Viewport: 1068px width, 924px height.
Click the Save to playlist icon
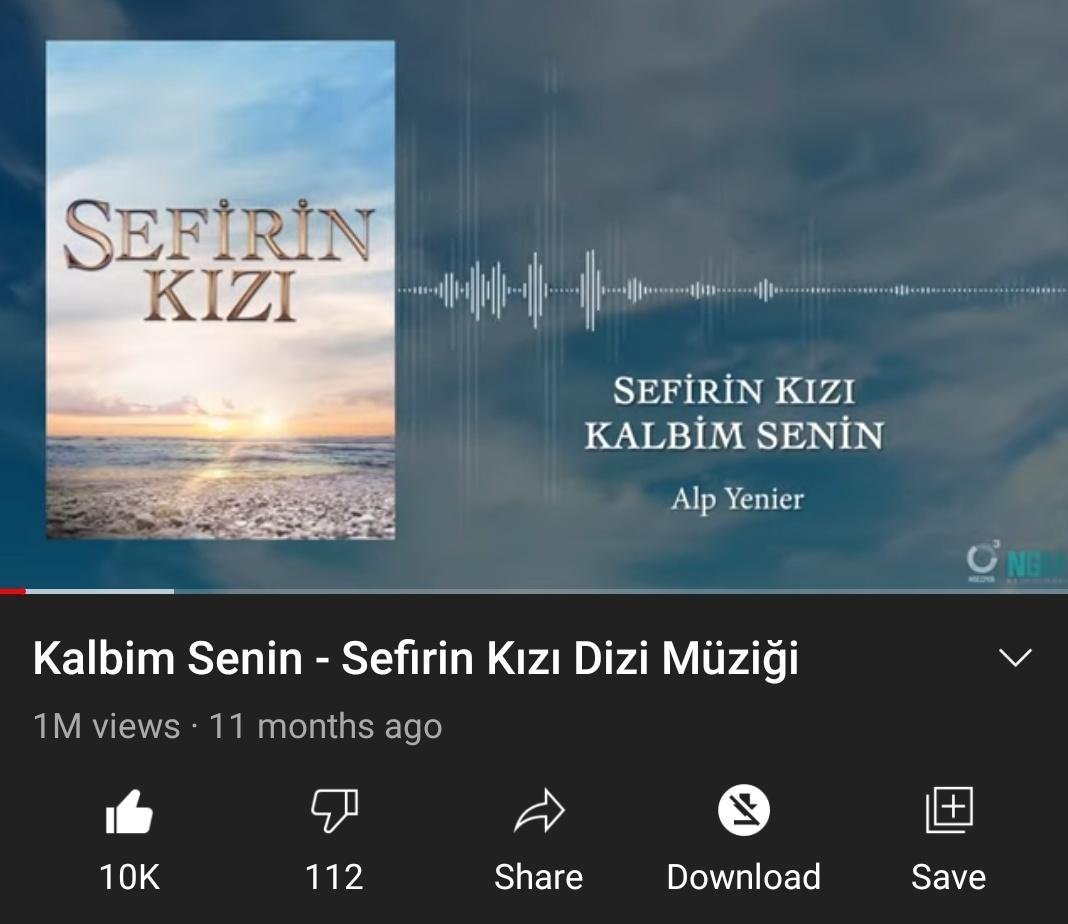point(949,810)
